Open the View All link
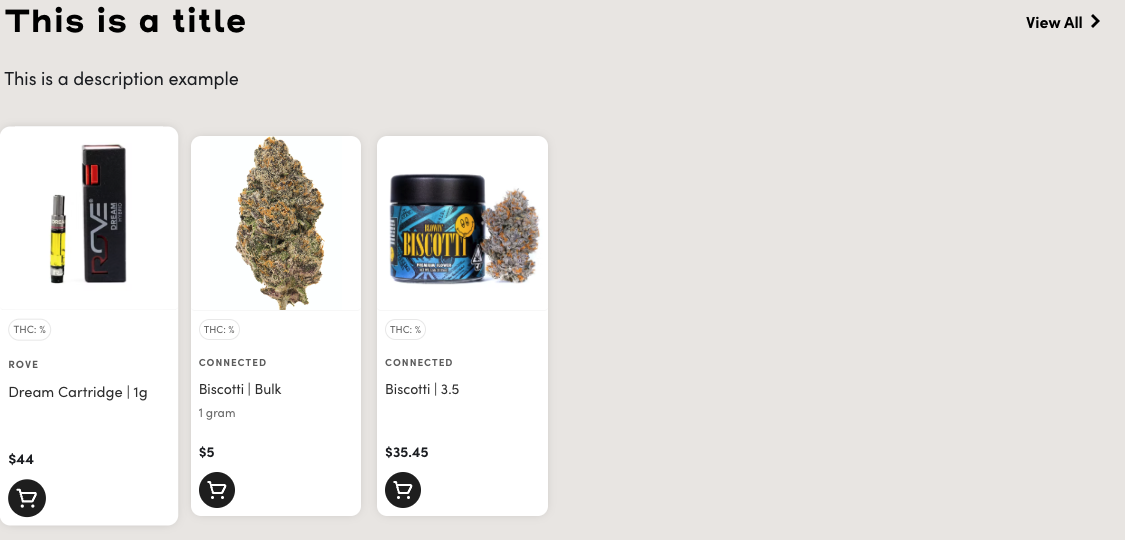 pos(1063,22)
